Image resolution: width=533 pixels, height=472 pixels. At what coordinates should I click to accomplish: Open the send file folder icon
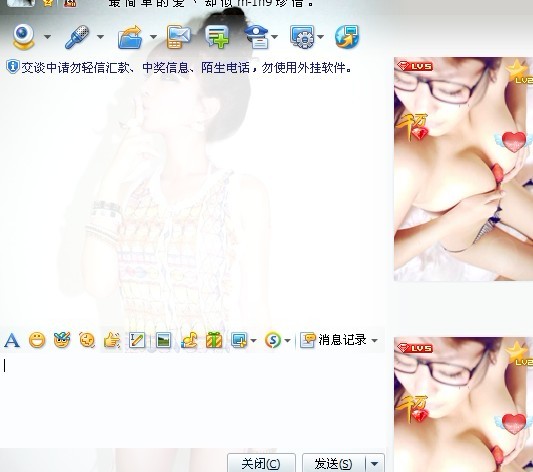coord(130,37)
